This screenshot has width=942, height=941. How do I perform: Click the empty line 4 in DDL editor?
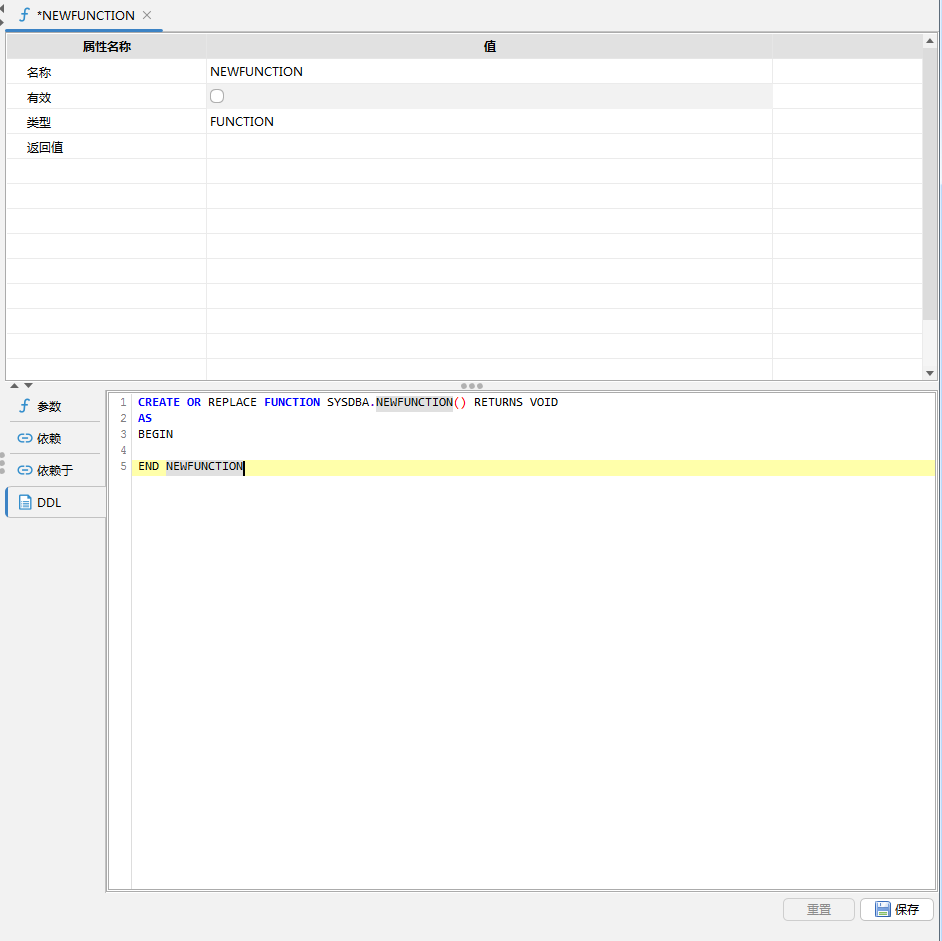coord(400,451)
